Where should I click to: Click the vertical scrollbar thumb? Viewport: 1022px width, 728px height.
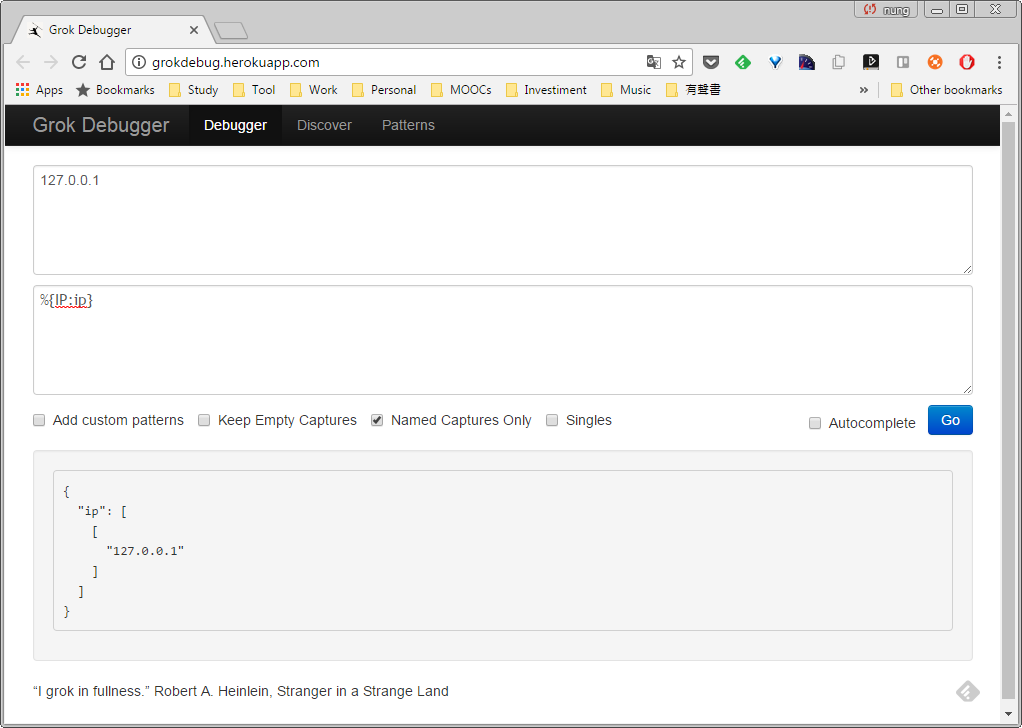1008,412
